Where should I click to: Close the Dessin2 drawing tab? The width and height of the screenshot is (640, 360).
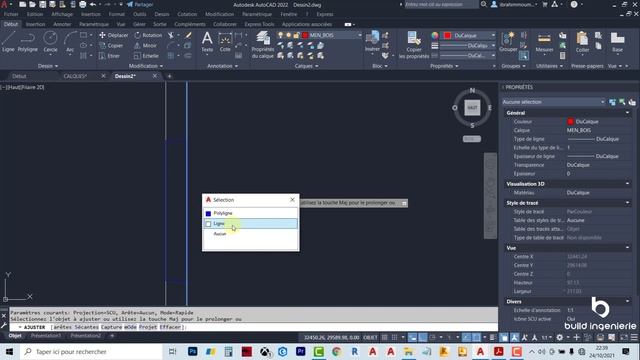pyautogui.click(x=155, y=76)
